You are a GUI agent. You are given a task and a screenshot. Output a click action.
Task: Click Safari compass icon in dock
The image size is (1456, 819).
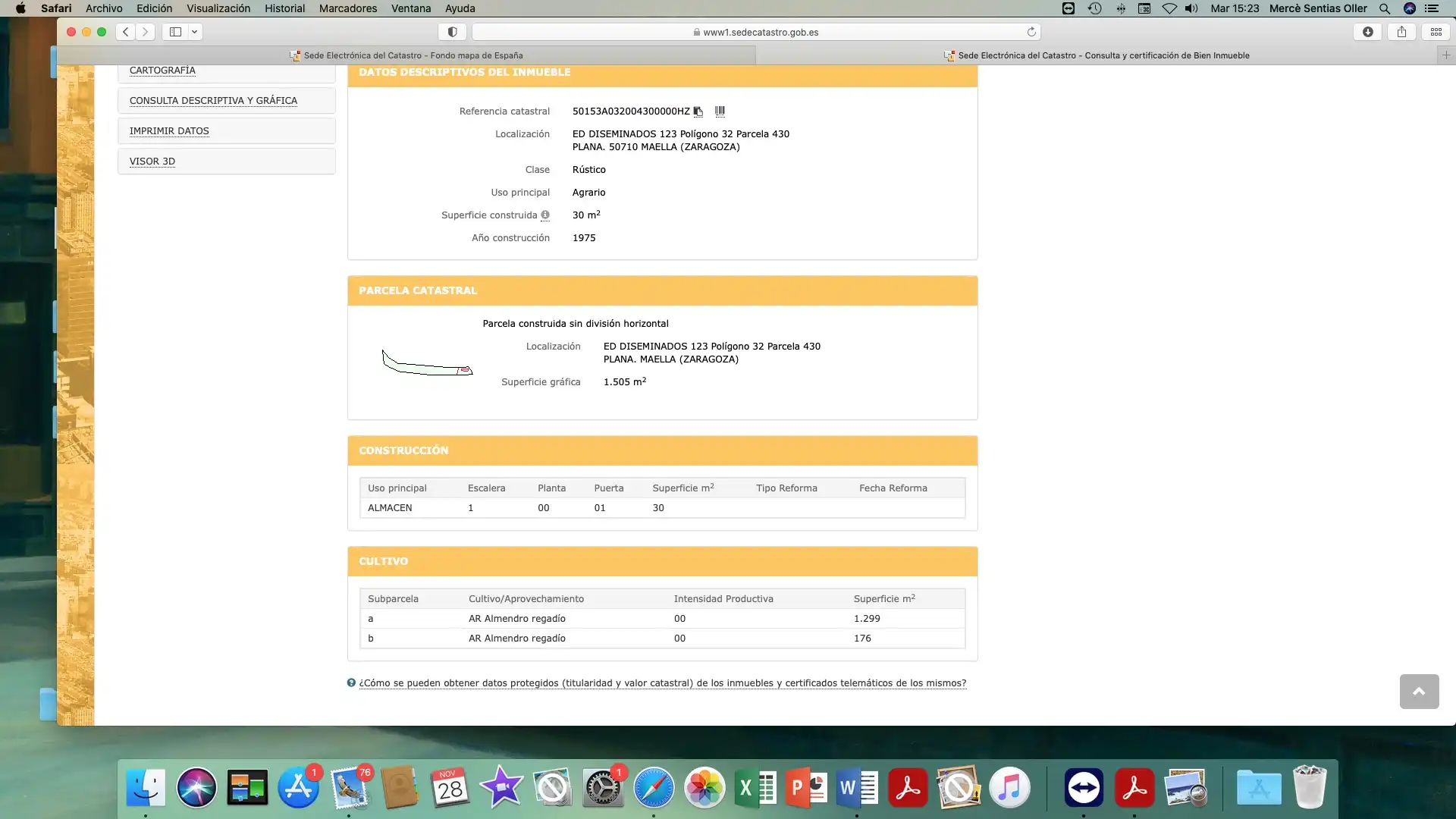coord(654,788)
